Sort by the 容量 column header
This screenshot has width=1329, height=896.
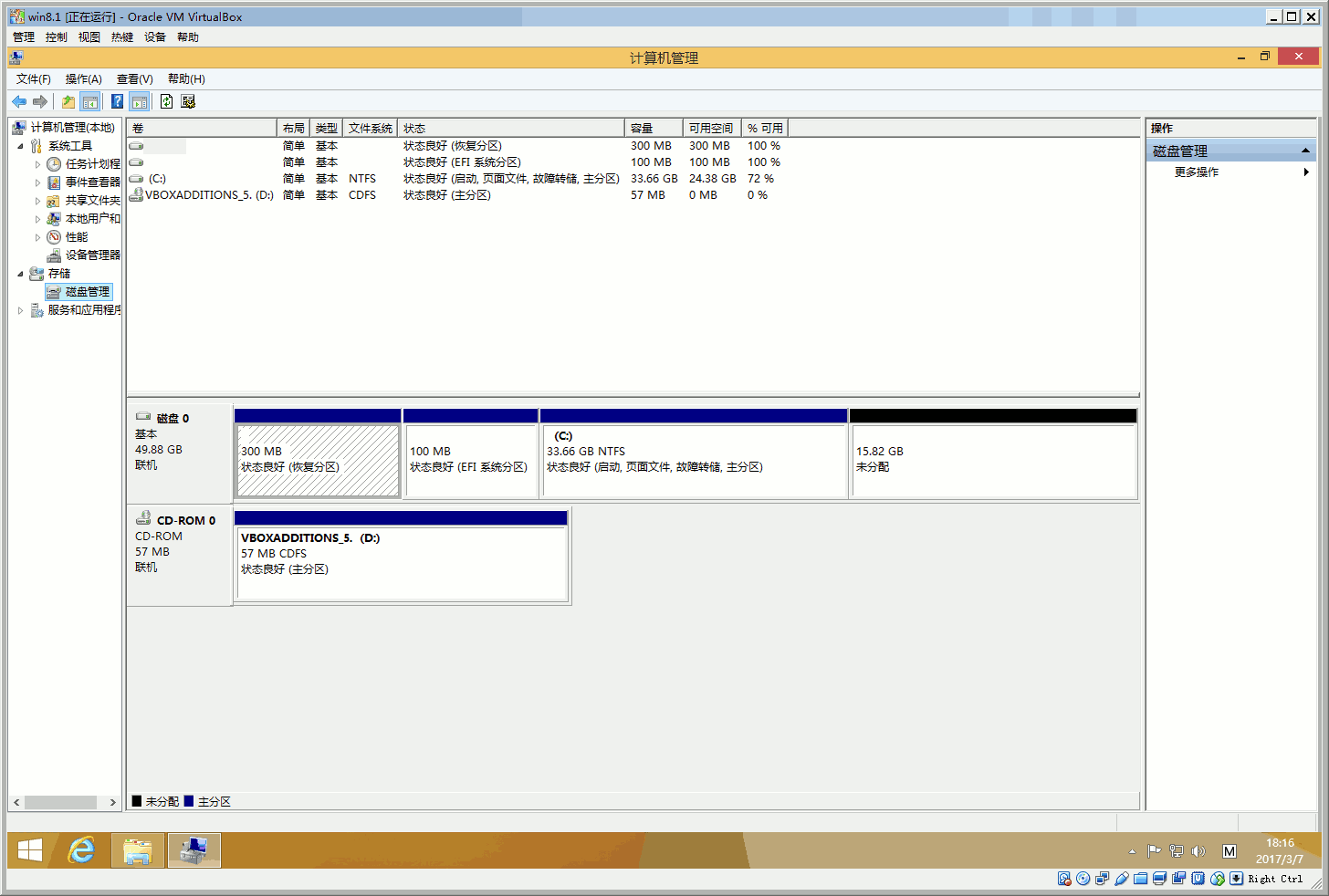tap(654, 128)
